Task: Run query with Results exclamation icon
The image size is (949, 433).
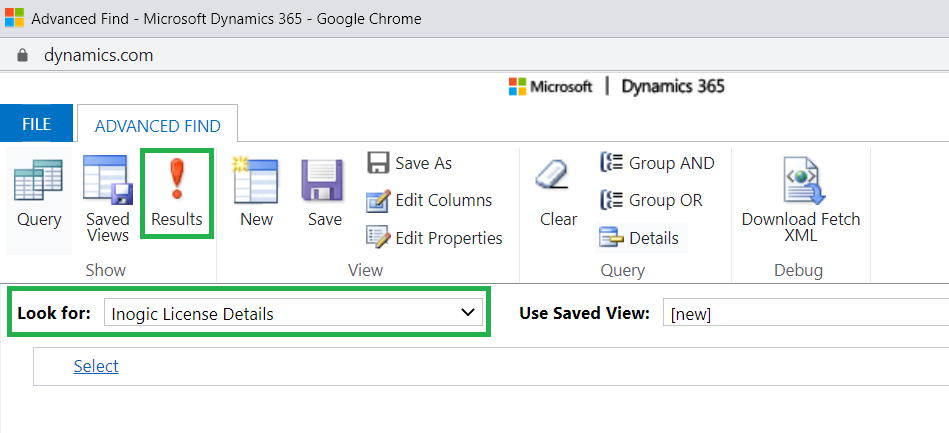Action: (x=177, y=194)
